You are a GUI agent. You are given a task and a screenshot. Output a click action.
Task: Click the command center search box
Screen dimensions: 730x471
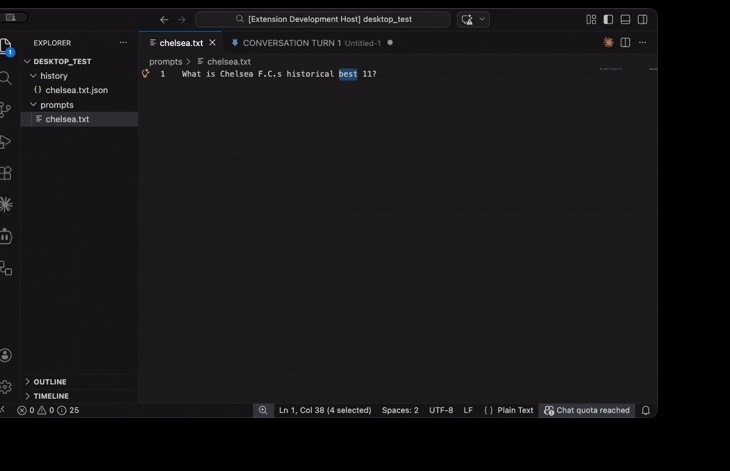pyautogui.click(x=323, y=19)
